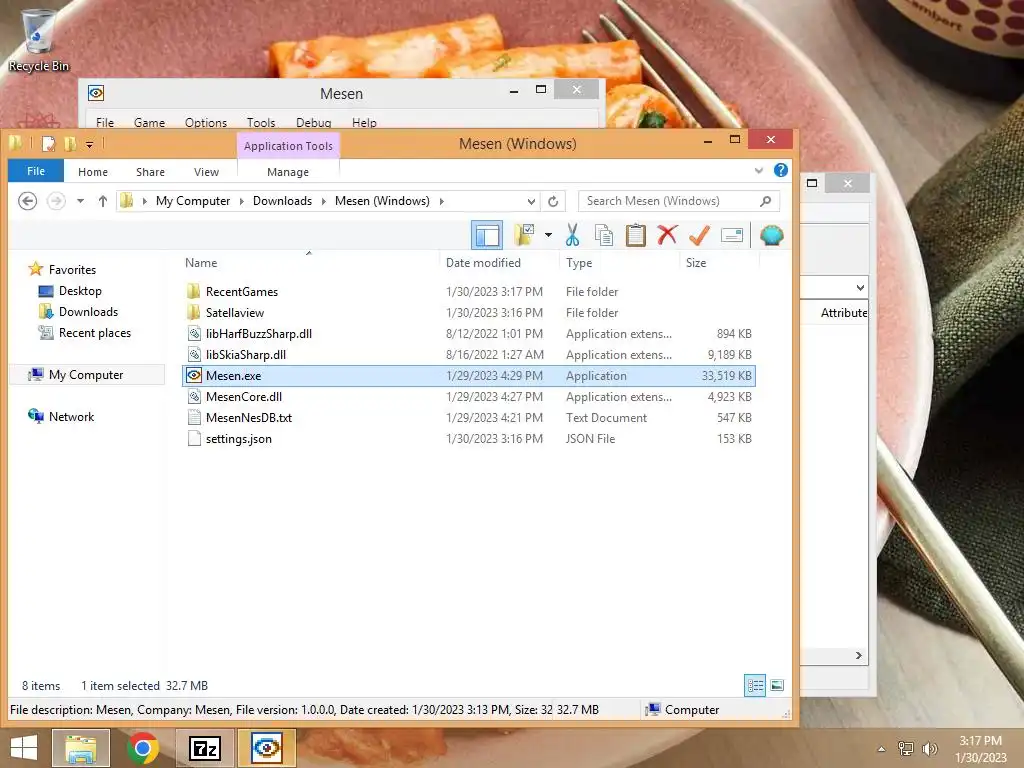Viewport: 1024px width, 768px height.
Task: Toggle the navigation pane layout button
Action: [x=487, y=235]
